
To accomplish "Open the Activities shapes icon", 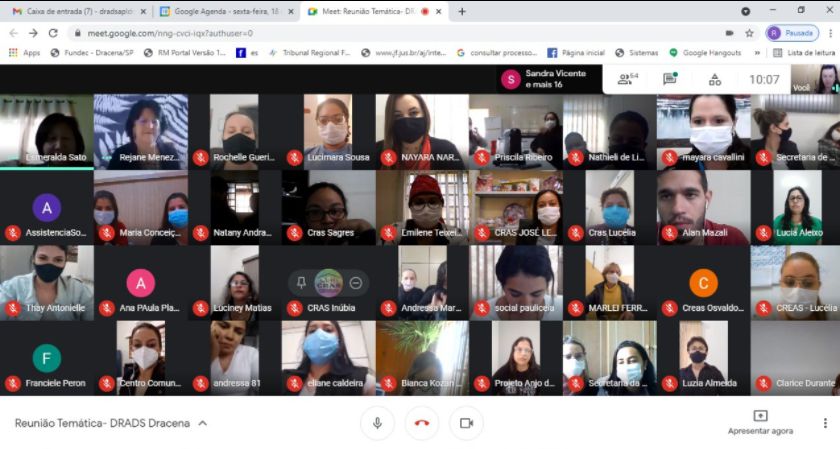I will coord(714,79).
